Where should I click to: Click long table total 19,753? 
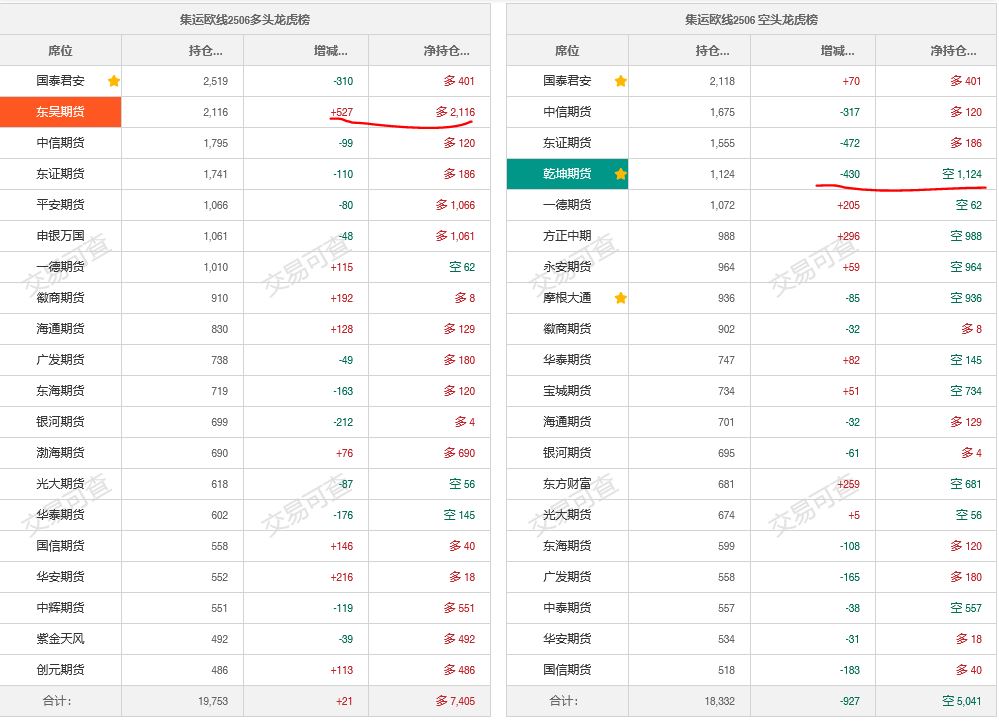coord(213,701)
